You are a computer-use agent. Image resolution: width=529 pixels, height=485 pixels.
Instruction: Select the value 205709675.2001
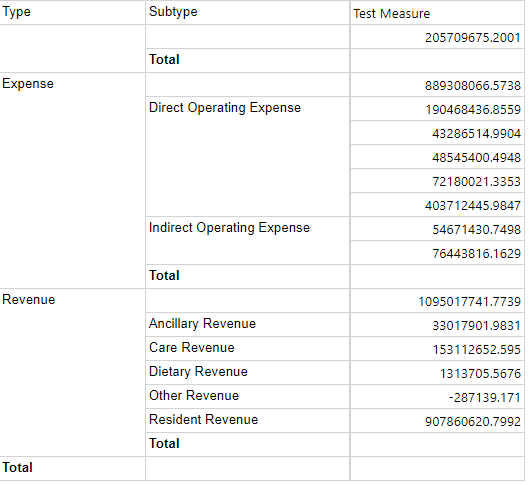(x=472, y=37)
